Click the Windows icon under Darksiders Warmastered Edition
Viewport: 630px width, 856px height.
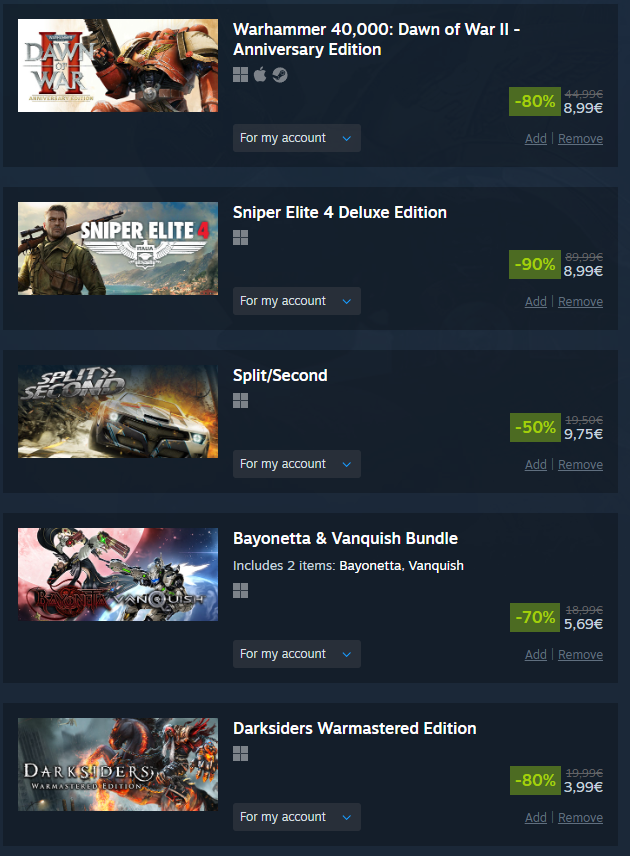[240, 753]
